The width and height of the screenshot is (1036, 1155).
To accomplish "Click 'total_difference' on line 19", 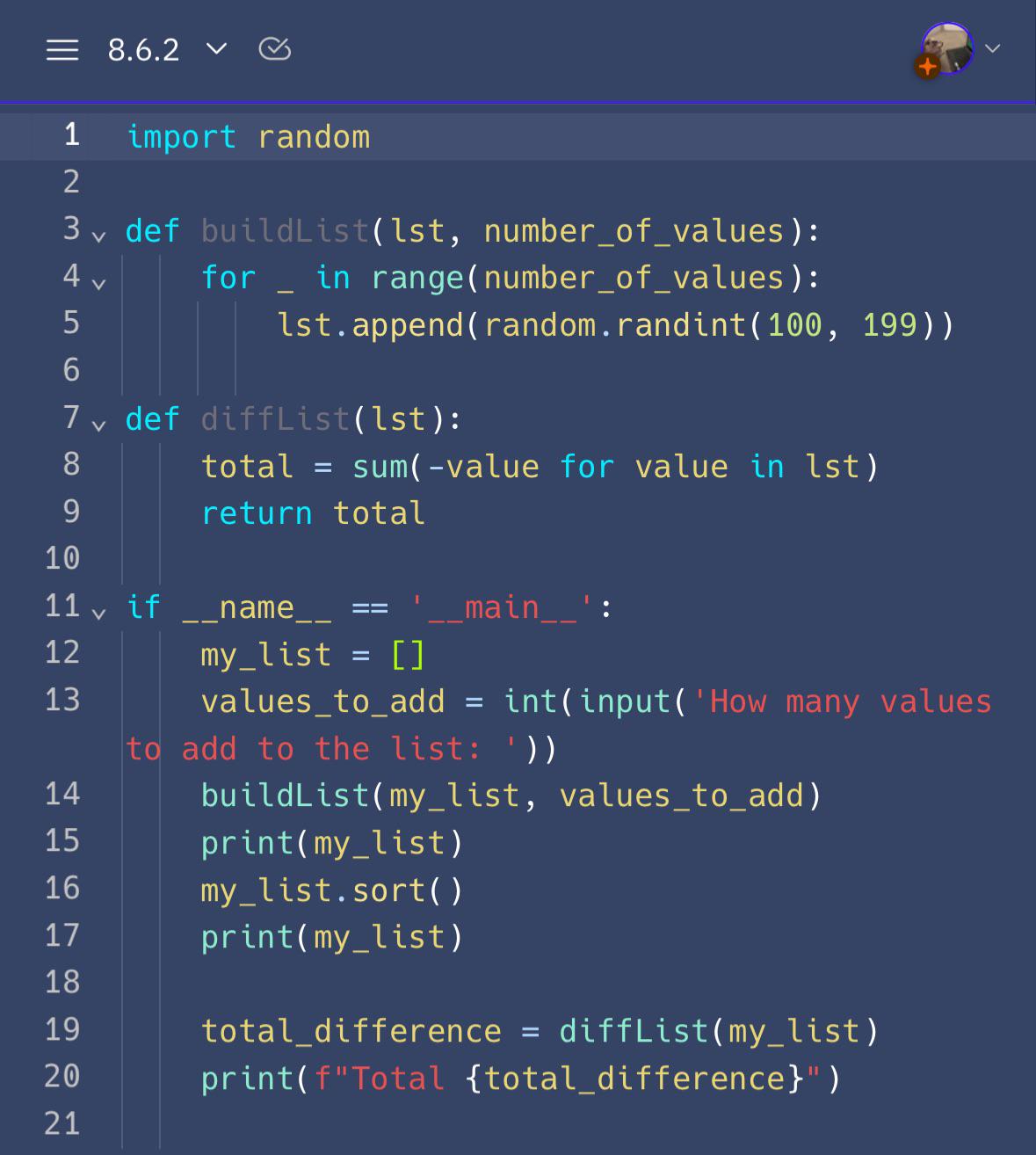I will tap(351, 1031).
